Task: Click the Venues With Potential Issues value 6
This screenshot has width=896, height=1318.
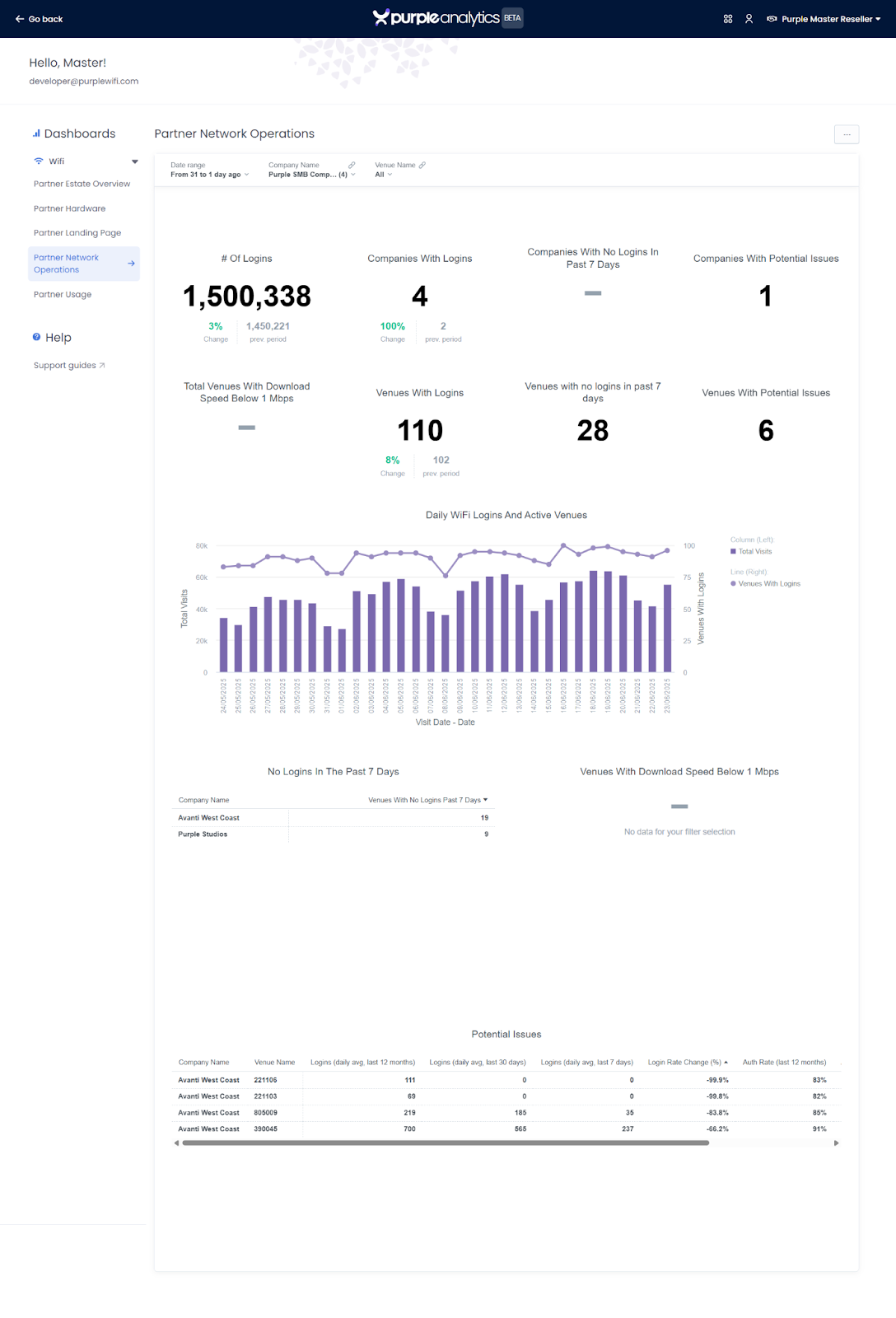Action: pos(766,431)
